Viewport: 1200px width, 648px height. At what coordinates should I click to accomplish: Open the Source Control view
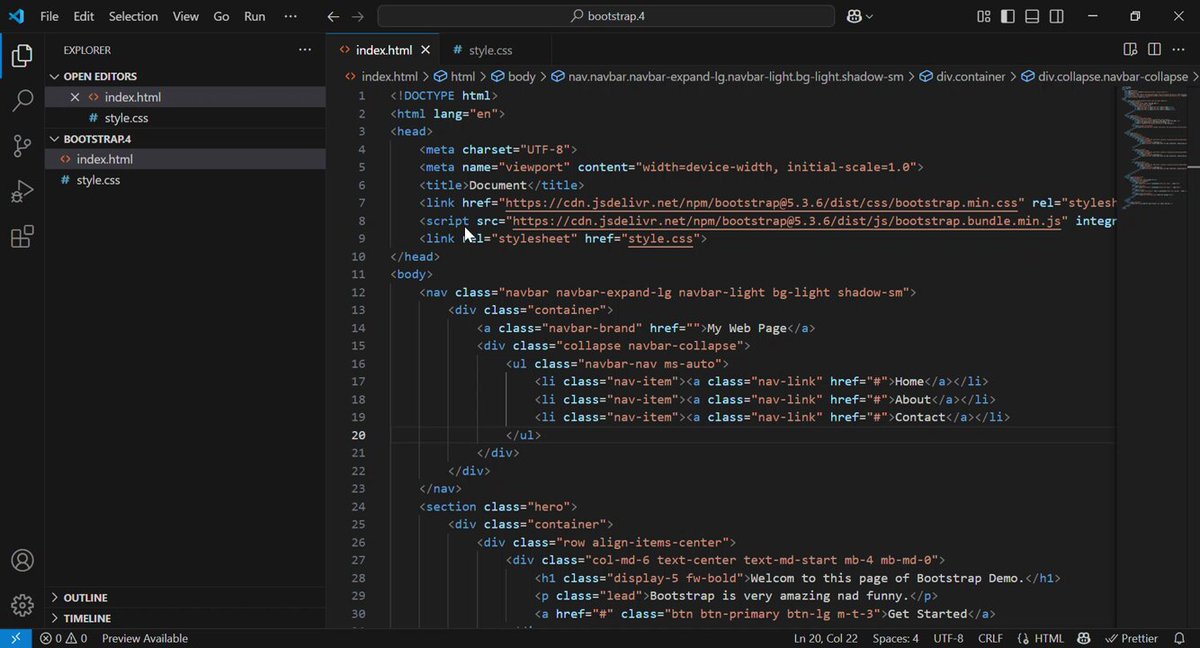tap(22, 146)
